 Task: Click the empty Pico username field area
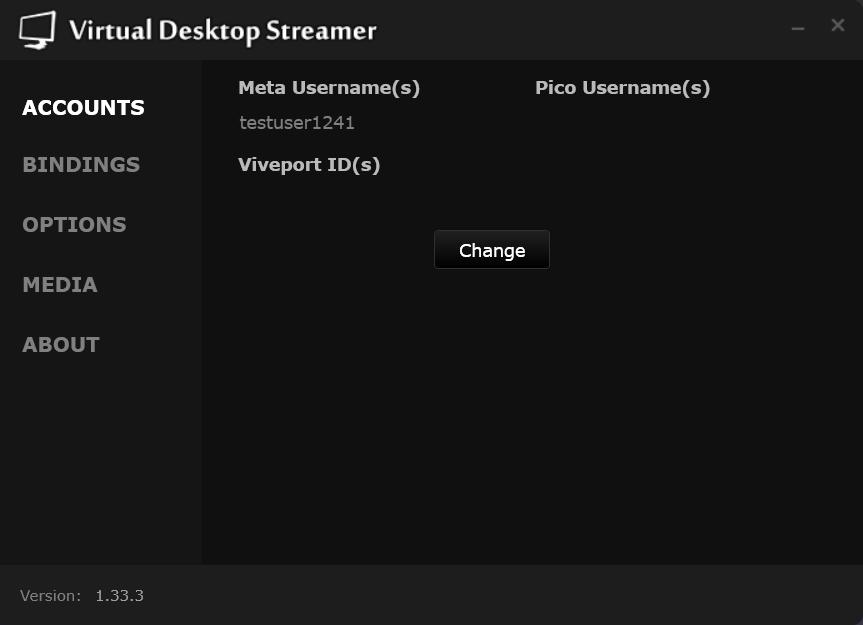coord(622,122)
